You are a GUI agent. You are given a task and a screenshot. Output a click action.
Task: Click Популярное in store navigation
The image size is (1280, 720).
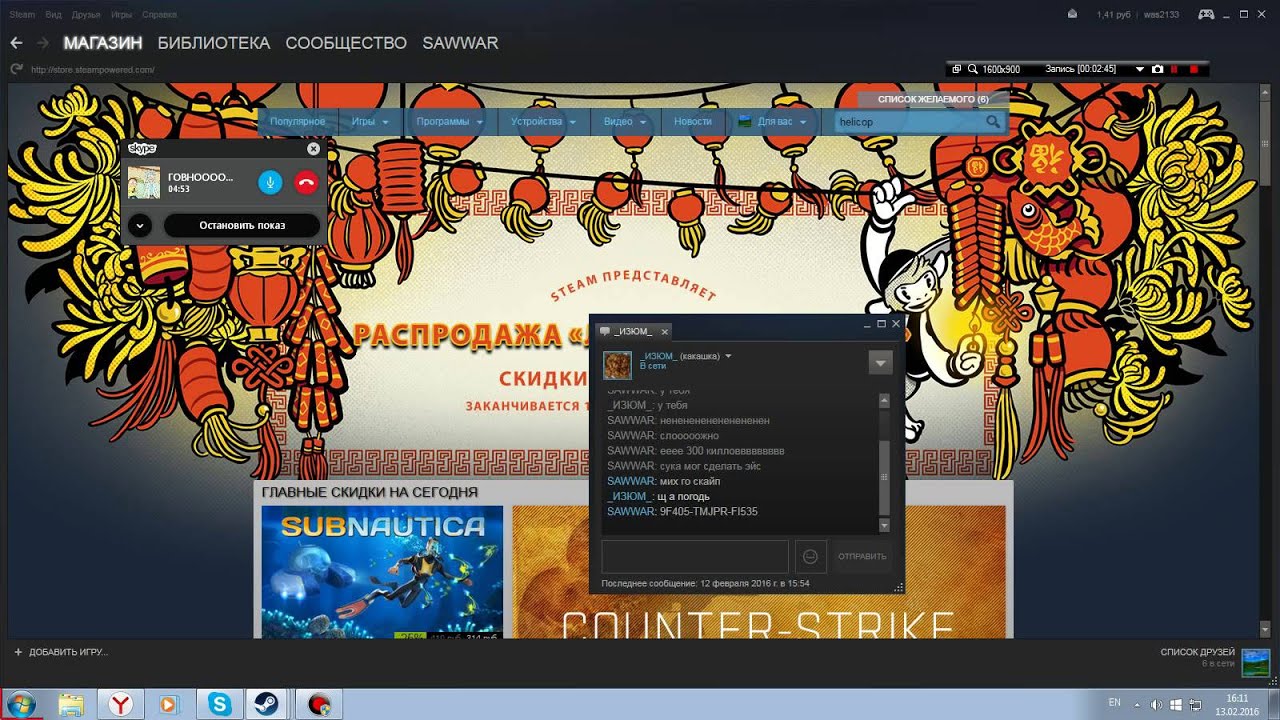coord(297,122)
